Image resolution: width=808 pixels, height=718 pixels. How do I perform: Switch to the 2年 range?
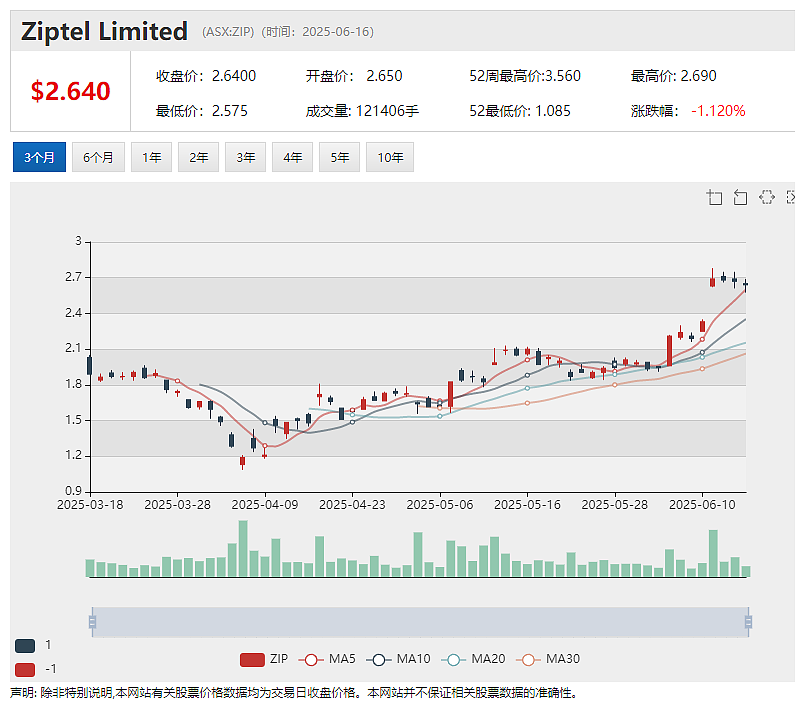[x=198, y=157]
